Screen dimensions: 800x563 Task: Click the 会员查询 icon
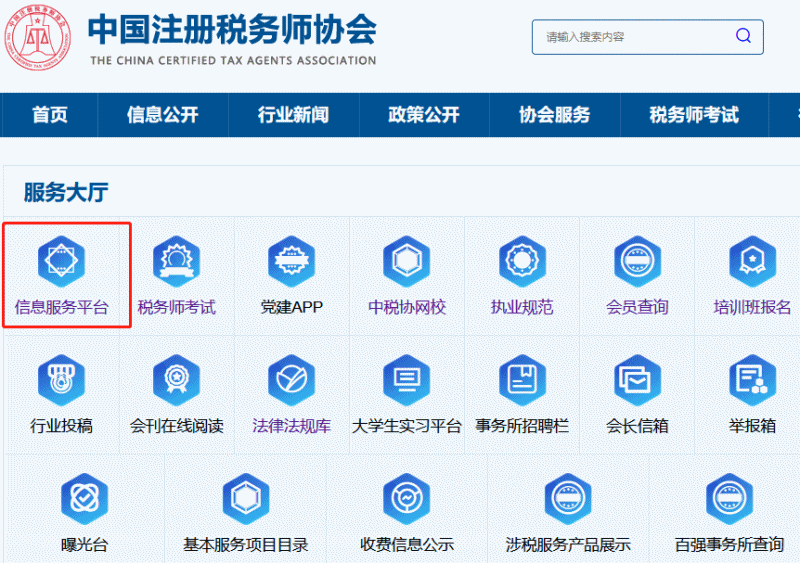click(x=637, y=262)
